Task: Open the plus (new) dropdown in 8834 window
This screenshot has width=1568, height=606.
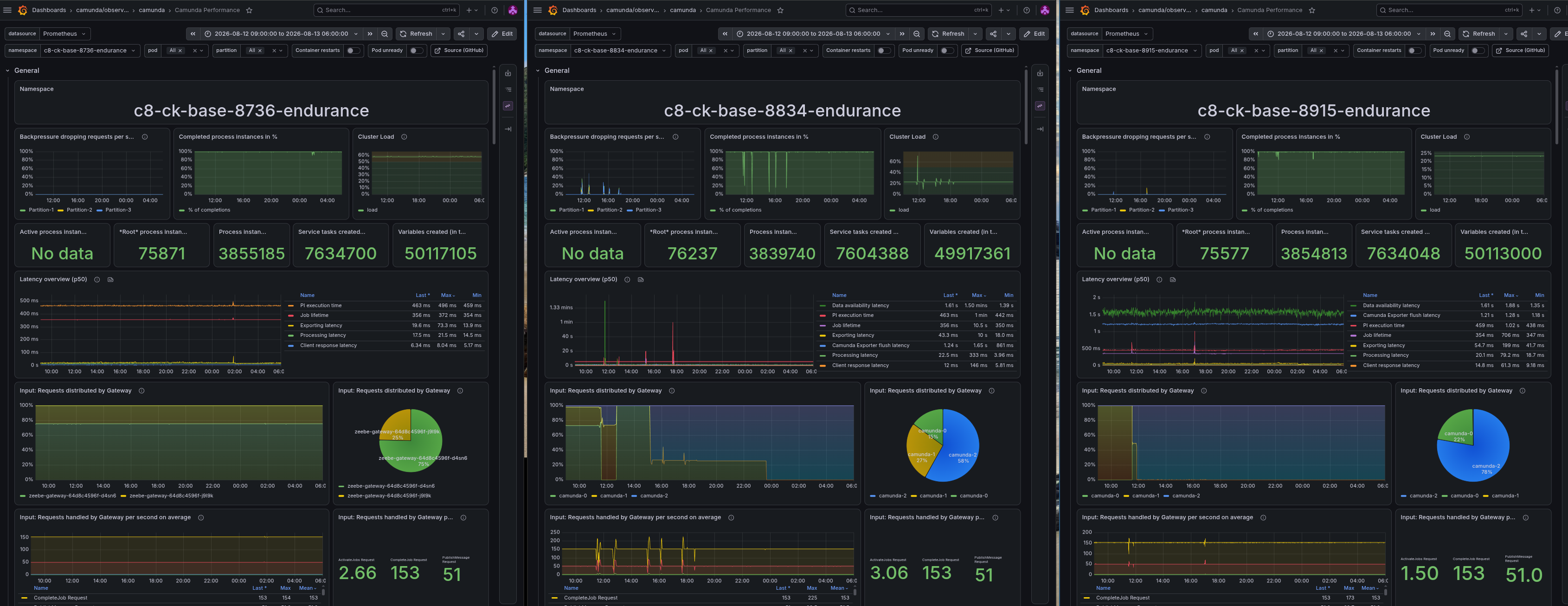Action: (x=1004, y=10)
